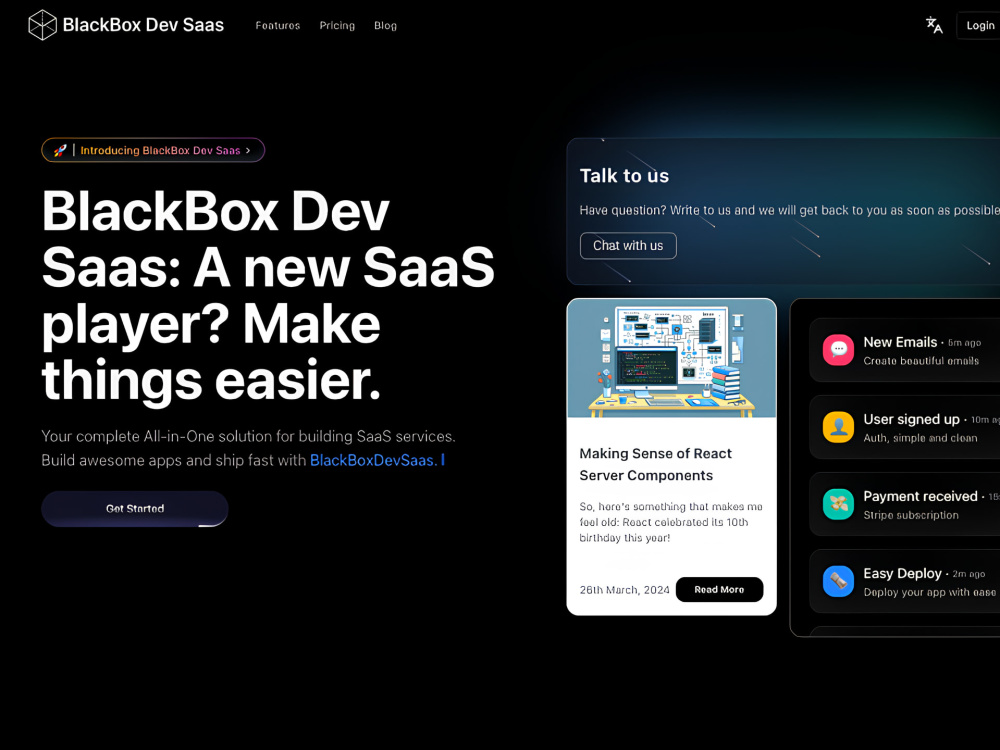Click the Create beautiful emails subtitle
This screenshot has width=1000, height=750.
coord(921,360)
